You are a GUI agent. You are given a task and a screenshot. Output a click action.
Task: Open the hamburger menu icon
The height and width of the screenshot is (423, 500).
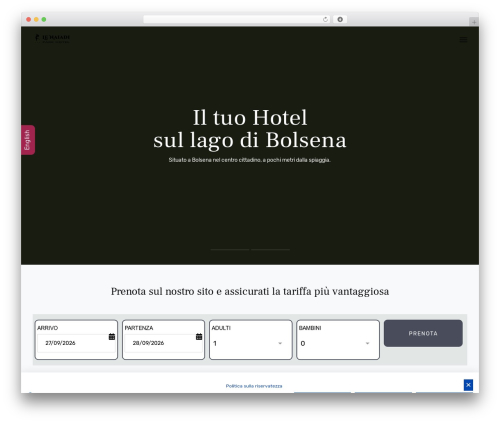pos(463,40)
